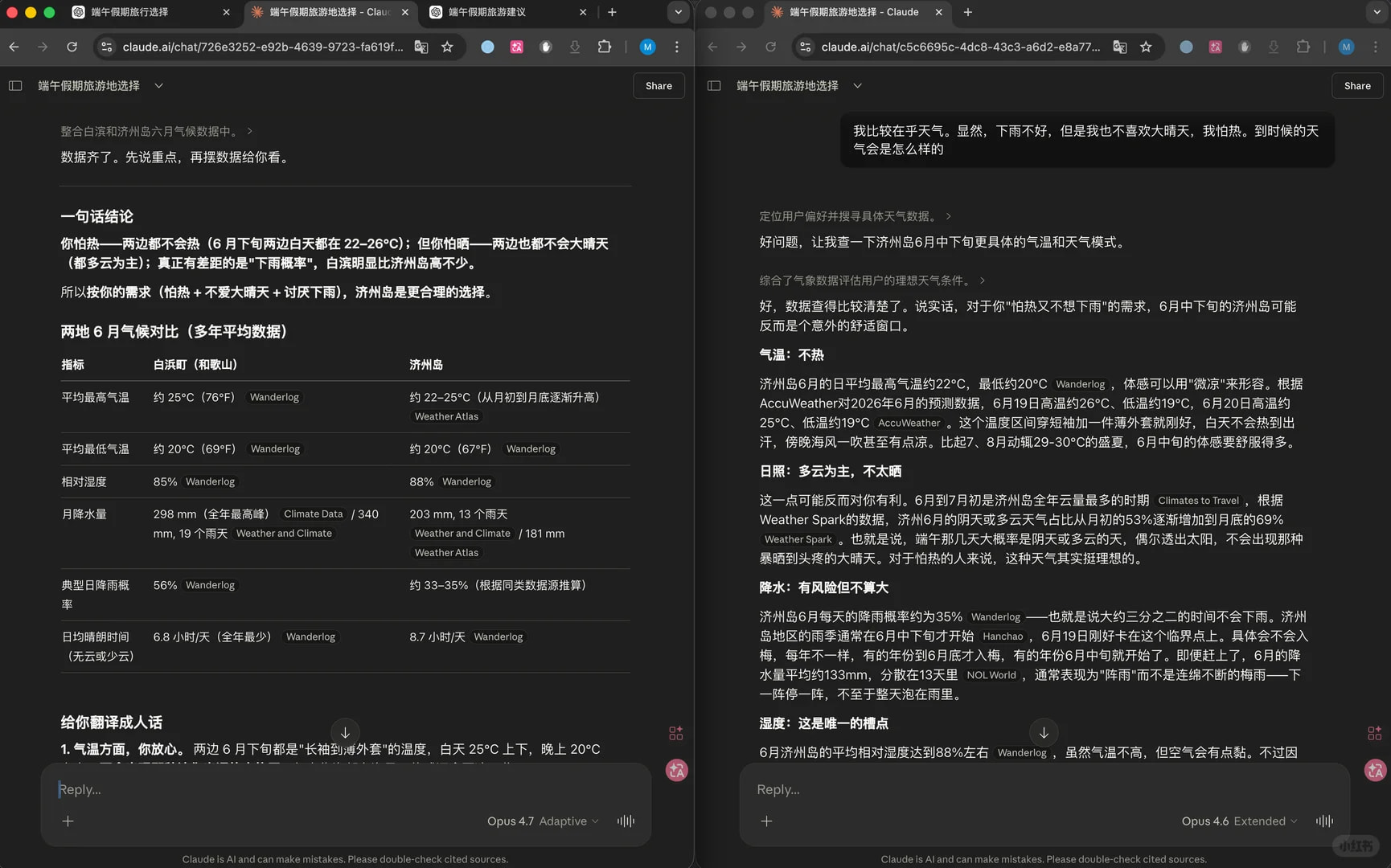
Task: Open Hanchao citation in right chat
Action: click(1003, 636)
